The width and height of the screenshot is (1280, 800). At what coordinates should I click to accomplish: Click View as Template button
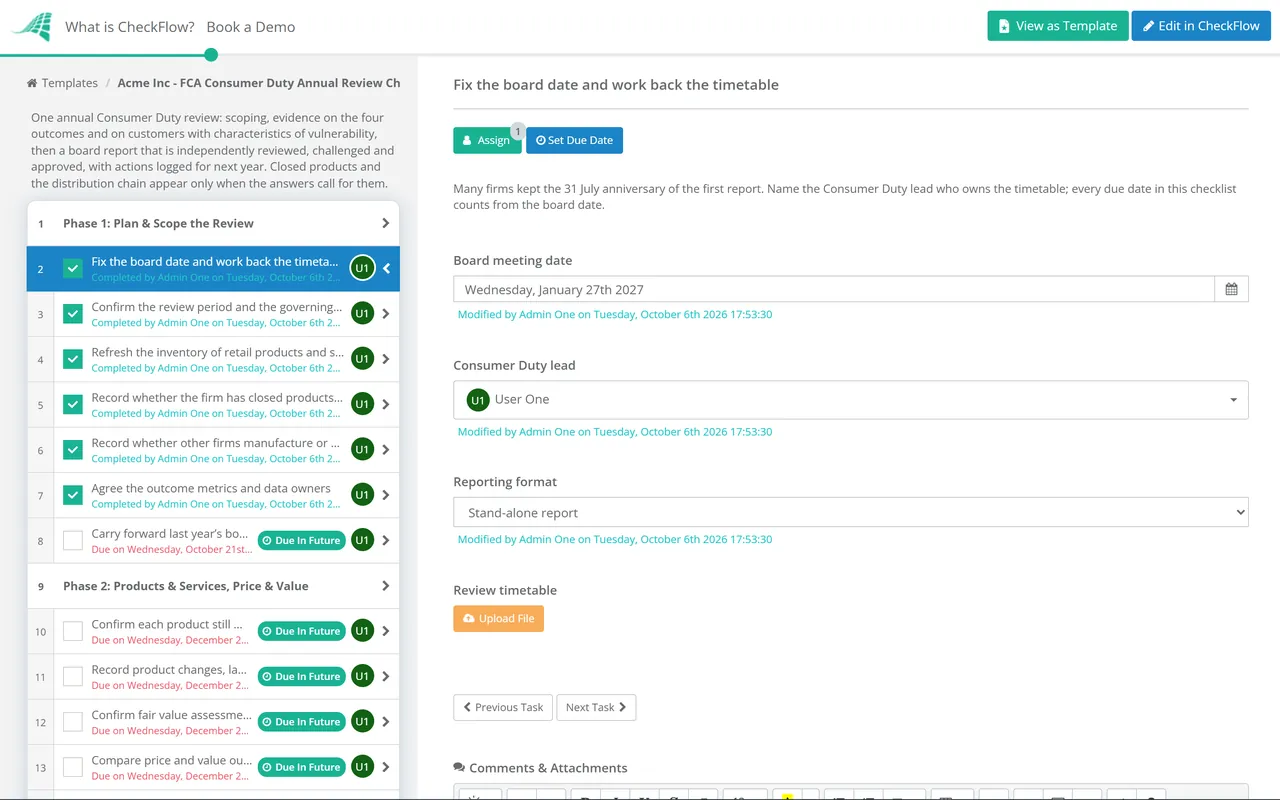coord(1058,26)
